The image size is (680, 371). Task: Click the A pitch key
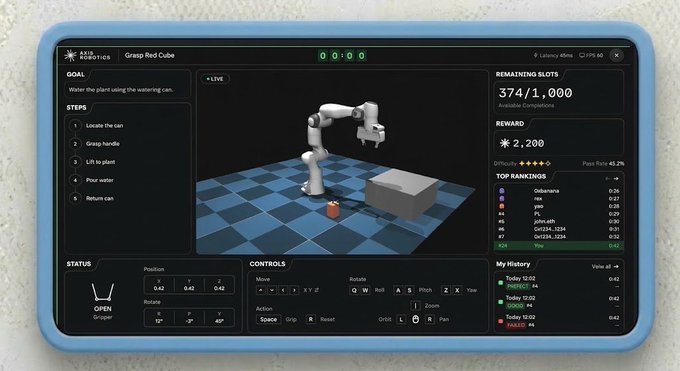tap(398, 290)
